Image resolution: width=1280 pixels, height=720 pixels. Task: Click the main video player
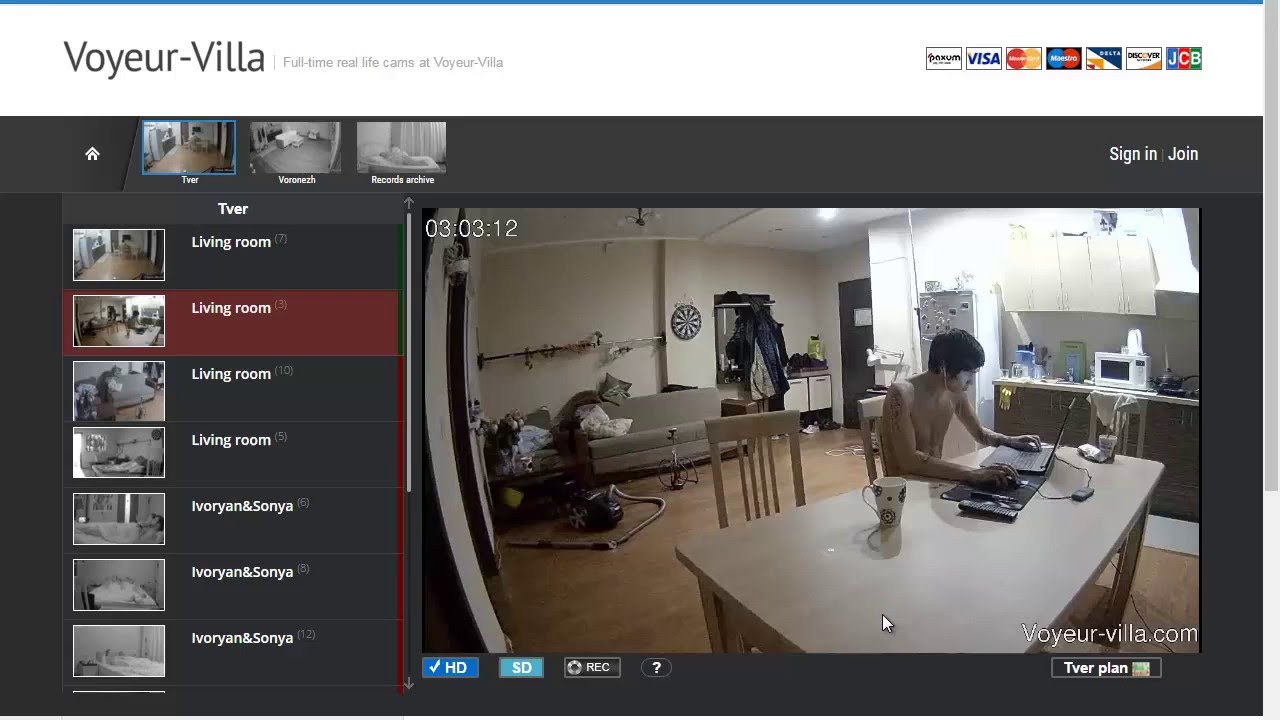pyautogui.click(x=810, y=430)
